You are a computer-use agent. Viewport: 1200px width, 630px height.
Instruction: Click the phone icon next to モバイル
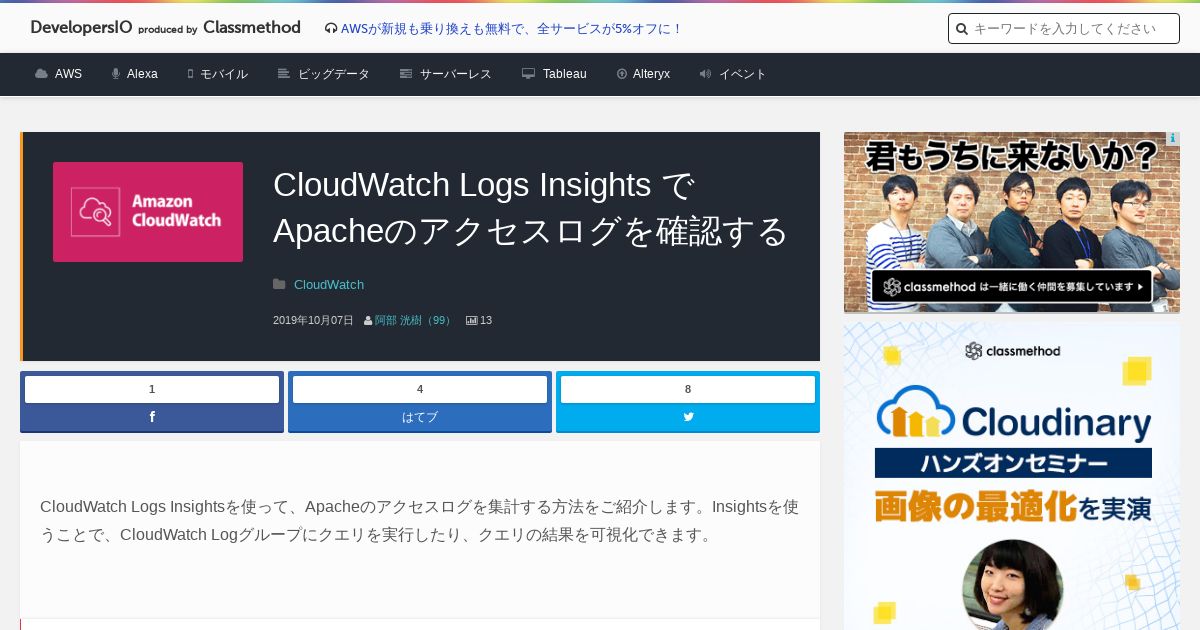190,74
